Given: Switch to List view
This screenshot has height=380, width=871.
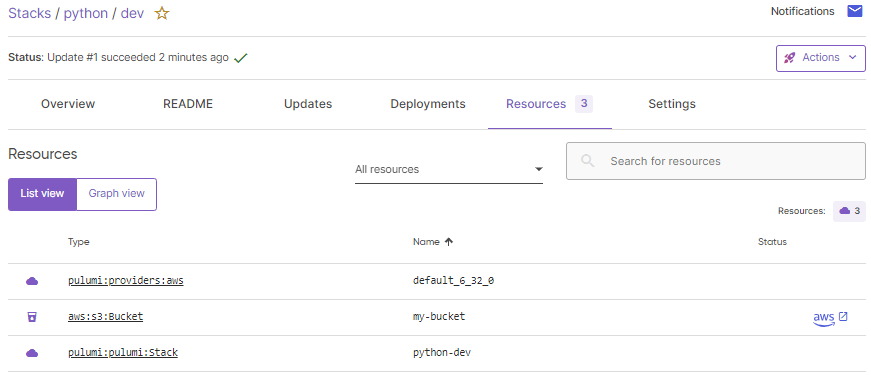Looking at the screenshot, I should (42, 194).
